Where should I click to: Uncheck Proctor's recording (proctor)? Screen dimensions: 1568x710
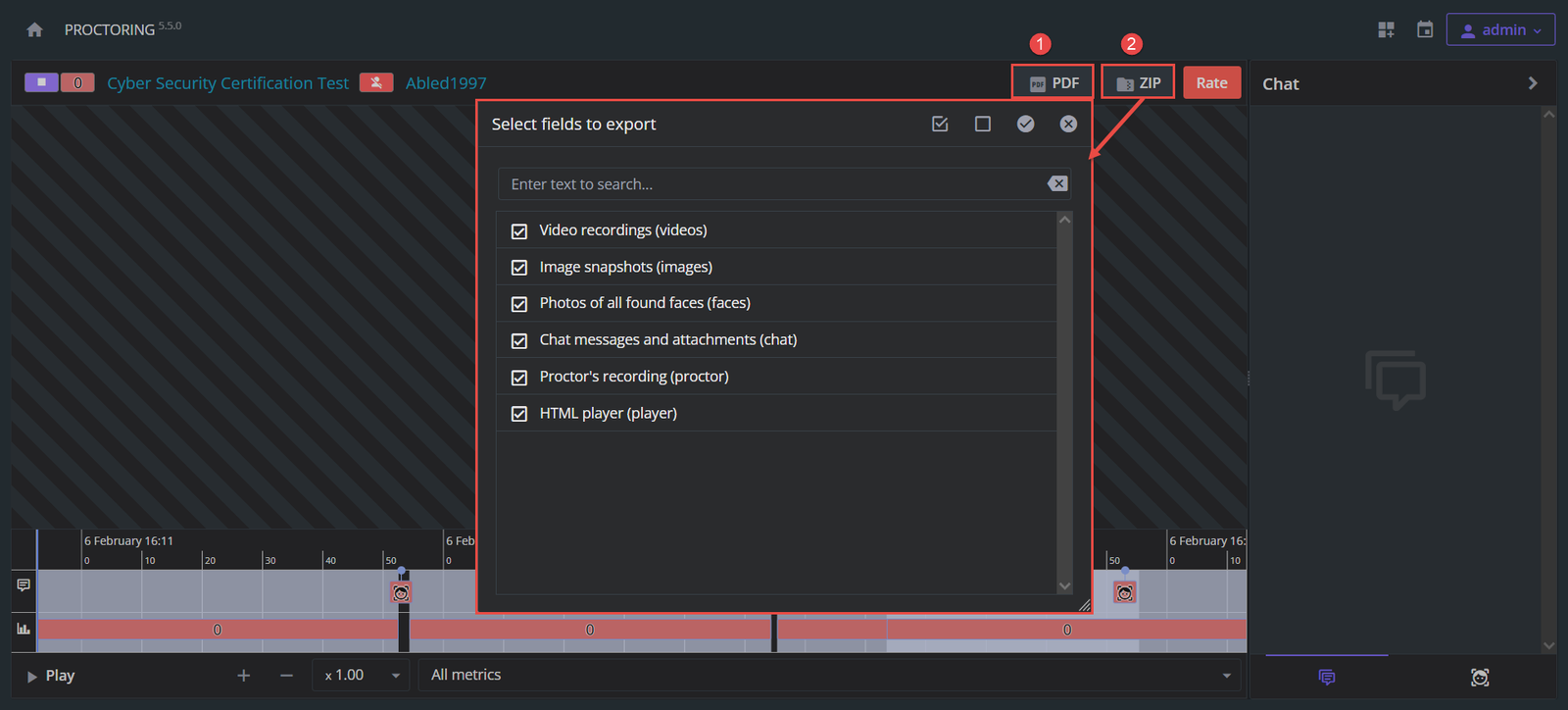(519, 378)
